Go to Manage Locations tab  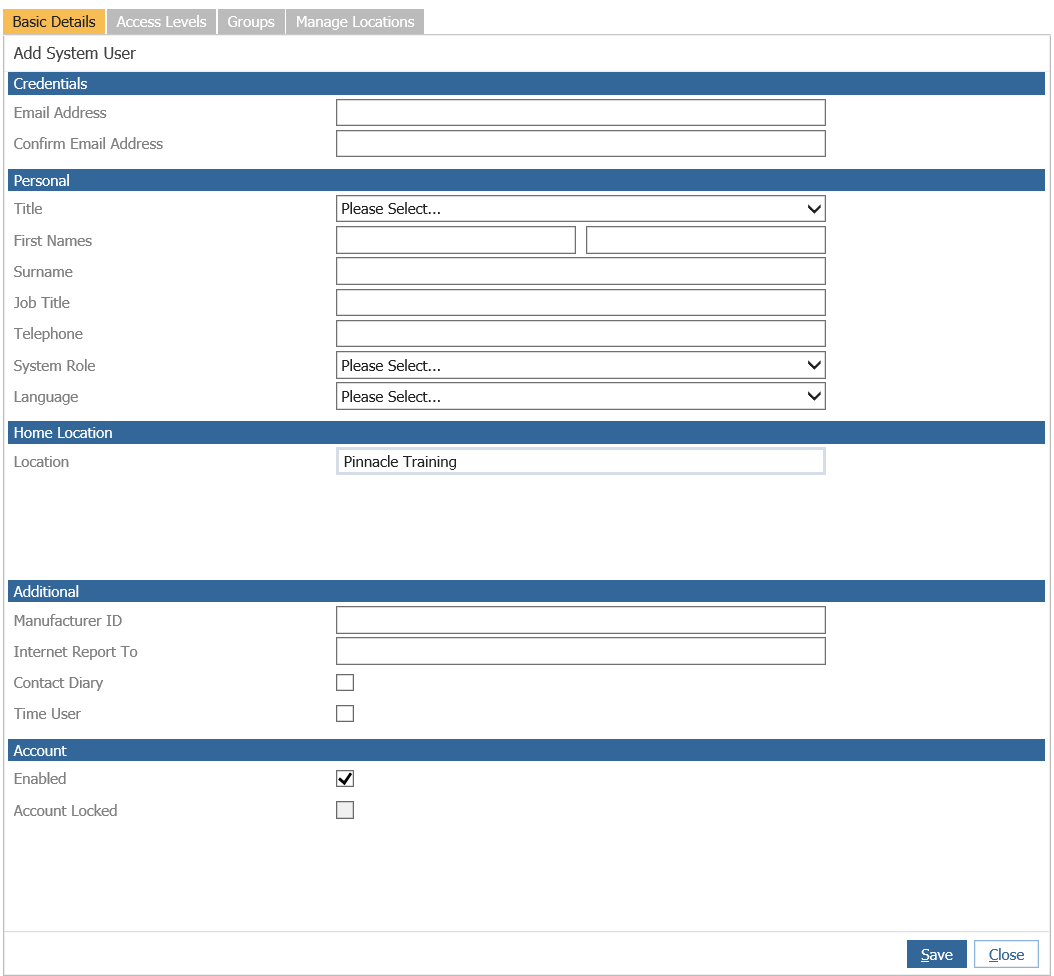click(x=355, y=22)
